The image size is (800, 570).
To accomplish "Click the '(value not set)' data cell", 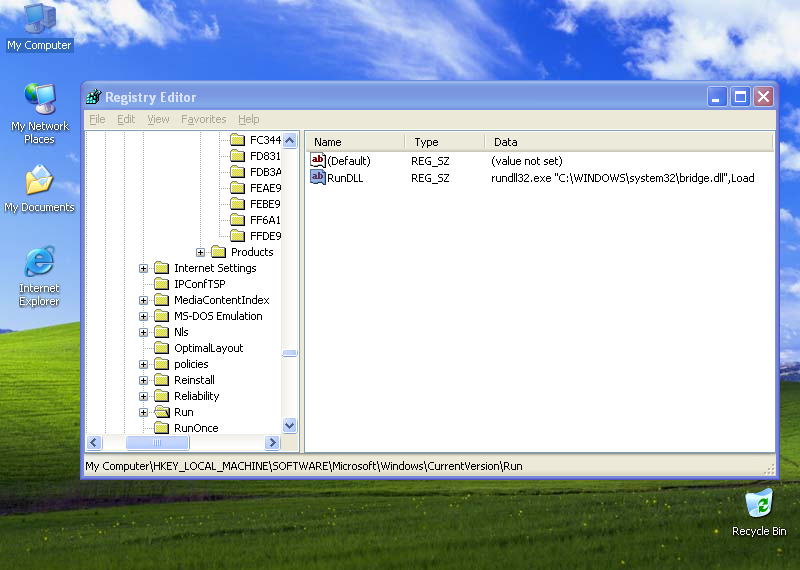I will tap(527, 161).
